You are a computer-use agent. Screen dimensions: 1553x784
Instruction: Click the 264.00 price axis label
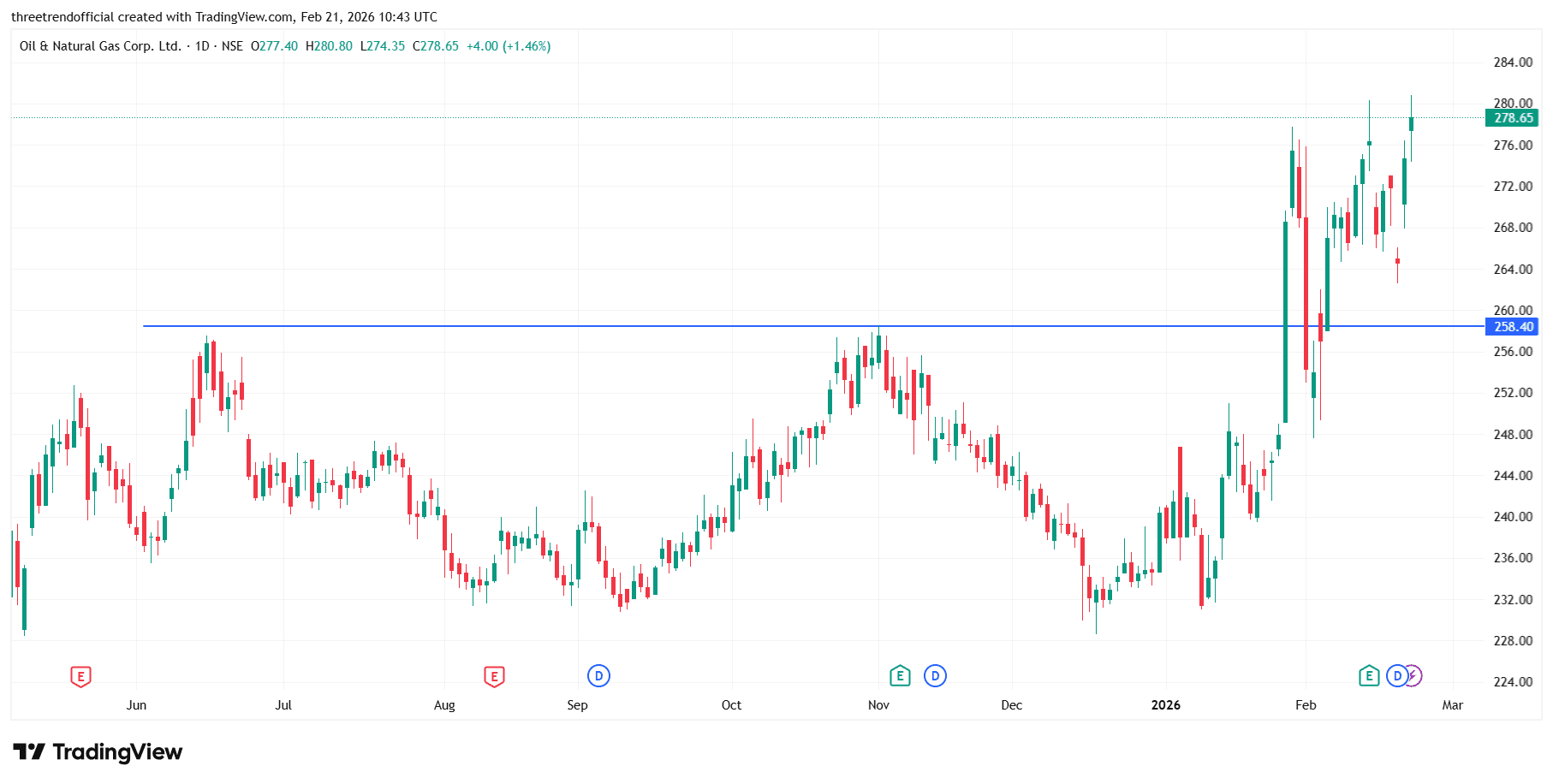tap(1513, 270)
